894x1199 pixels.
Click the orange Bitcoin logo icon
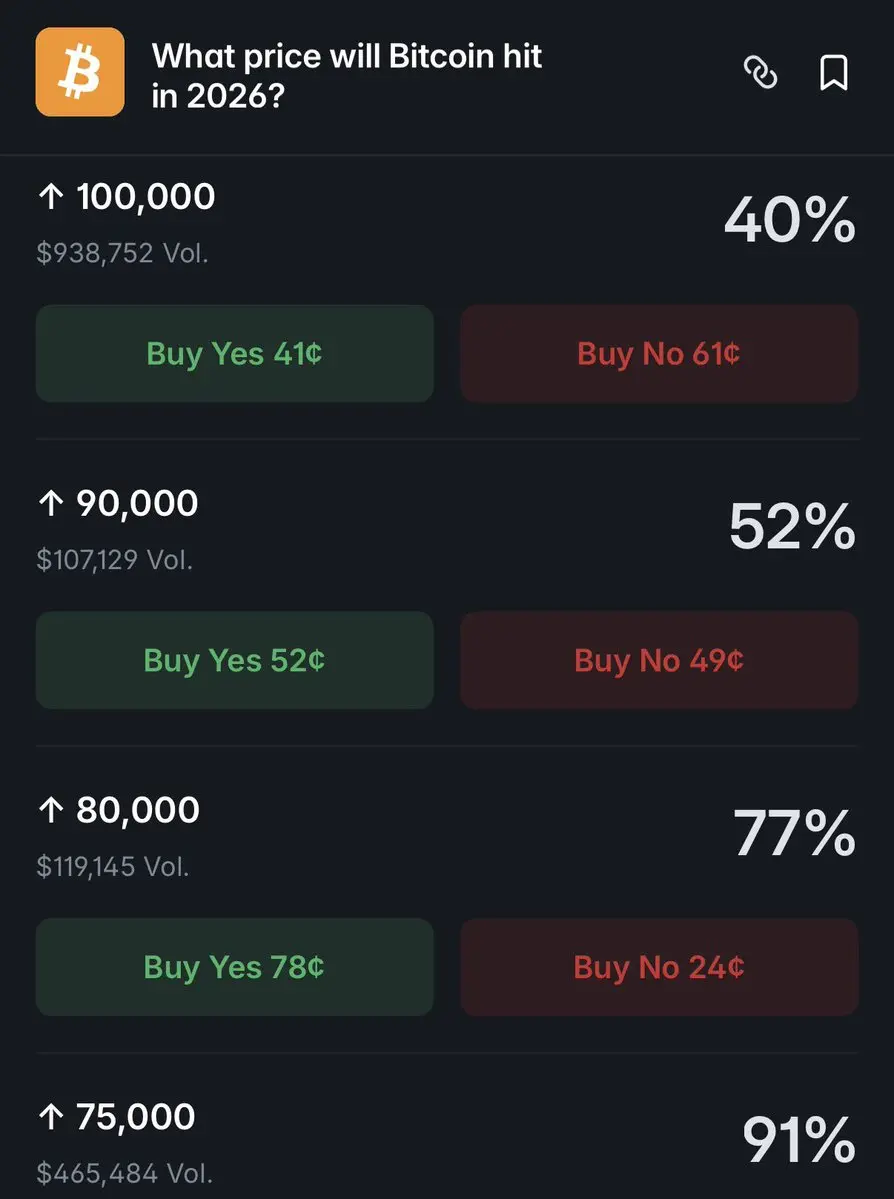click(80, 72)
